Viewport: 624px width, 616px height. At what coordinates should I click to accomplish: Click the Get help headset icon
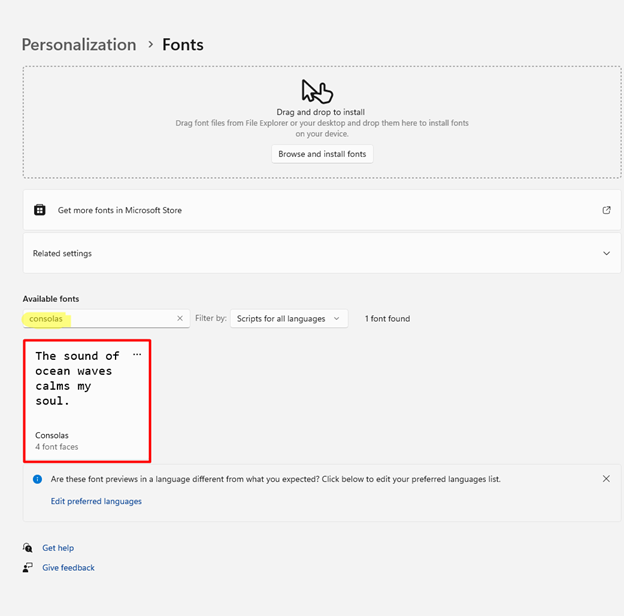[28, 548]
